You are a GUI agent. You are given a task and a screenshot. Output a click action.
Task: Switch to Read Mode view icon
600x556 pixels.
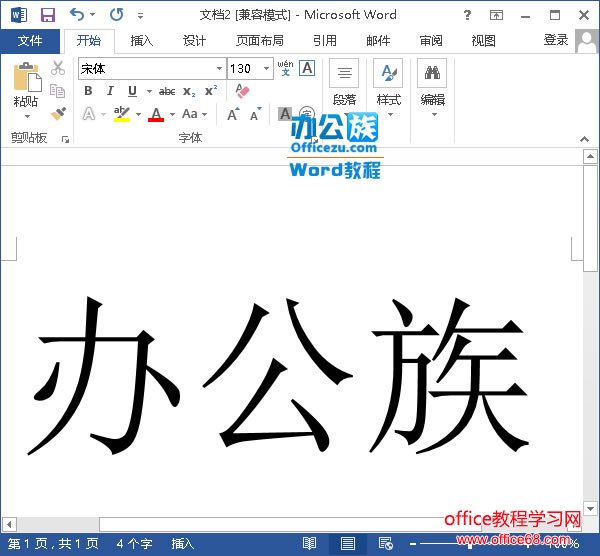(x=309, y=543)
